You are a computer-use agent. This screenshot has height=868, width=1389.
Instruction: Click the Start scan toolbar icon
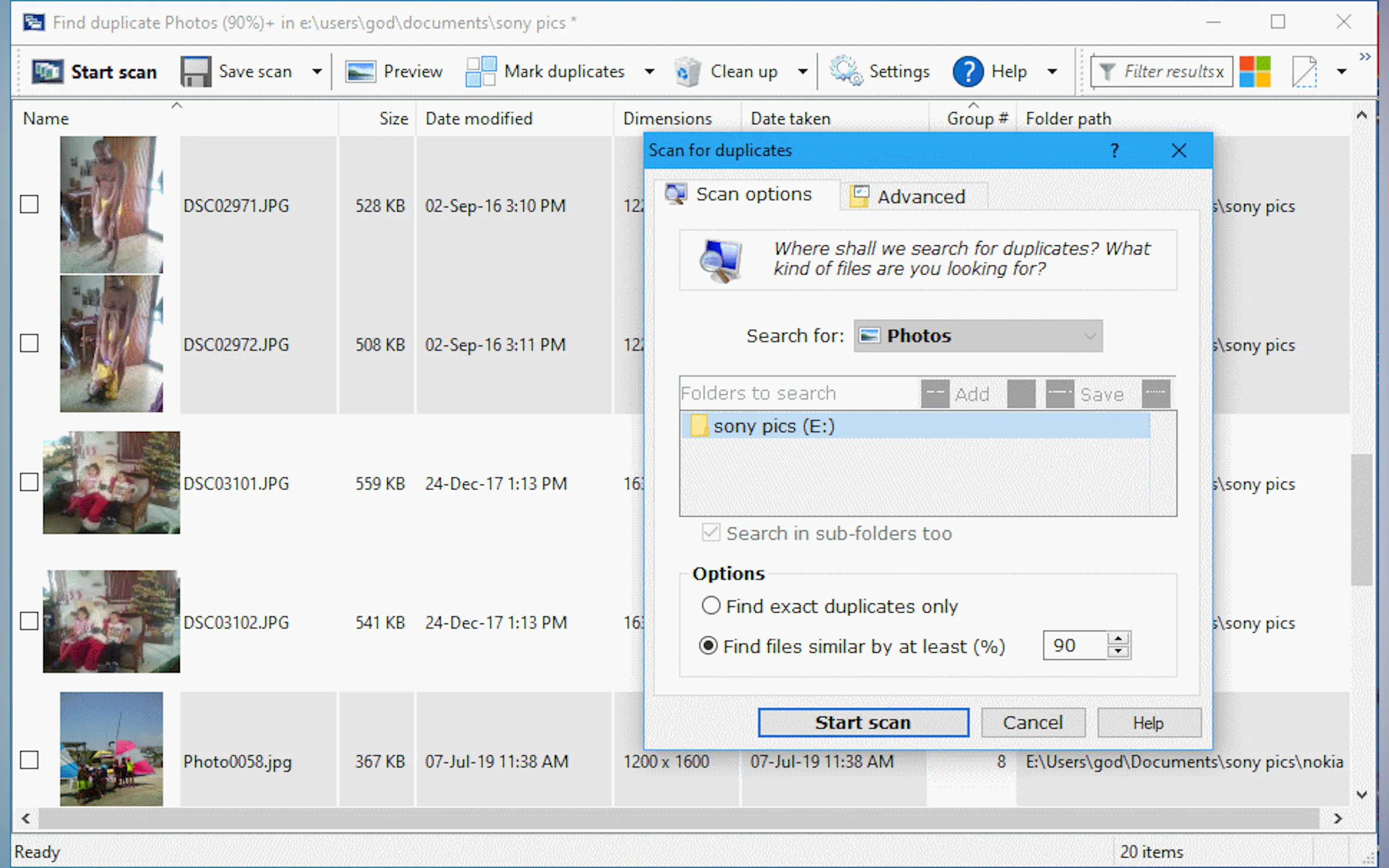[x=47, y=72]
